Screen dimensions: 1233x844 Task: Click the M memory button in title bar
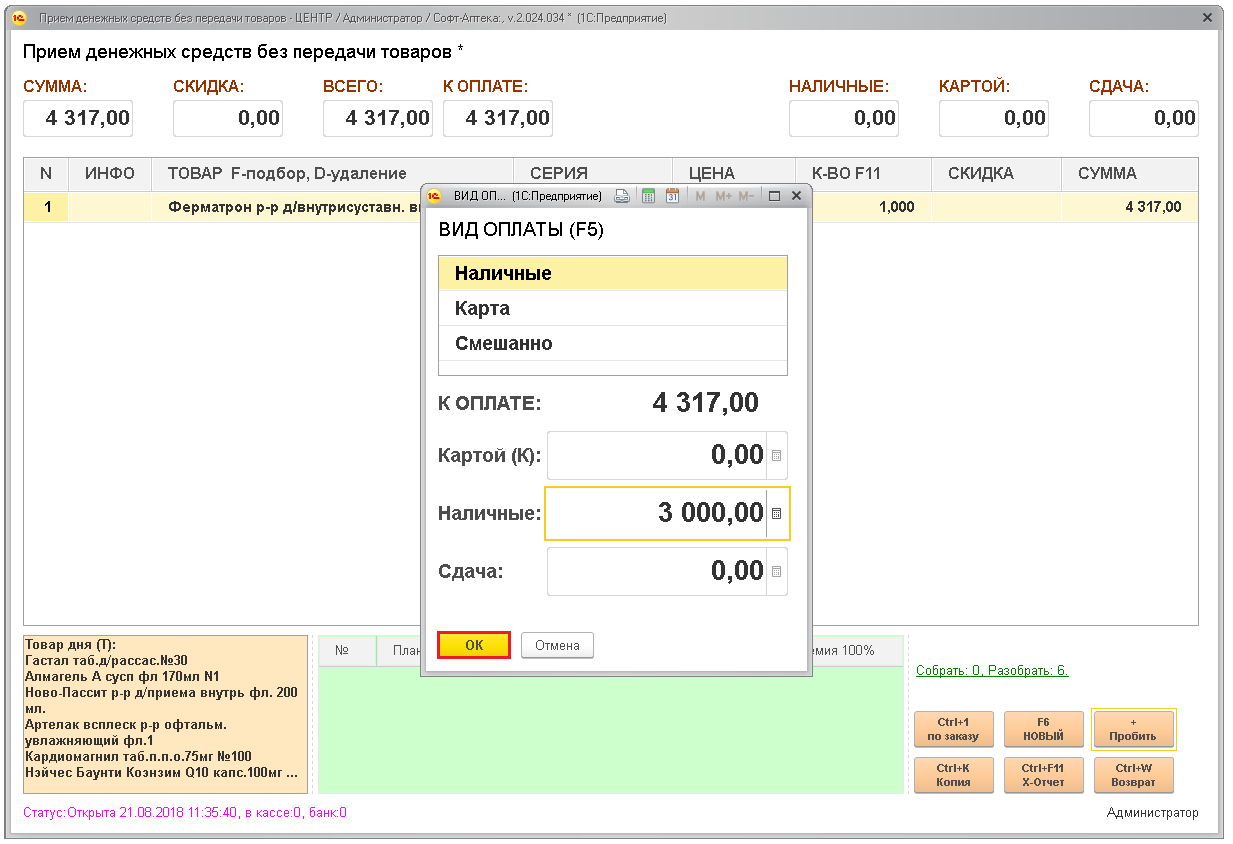[x=700, y=196]
